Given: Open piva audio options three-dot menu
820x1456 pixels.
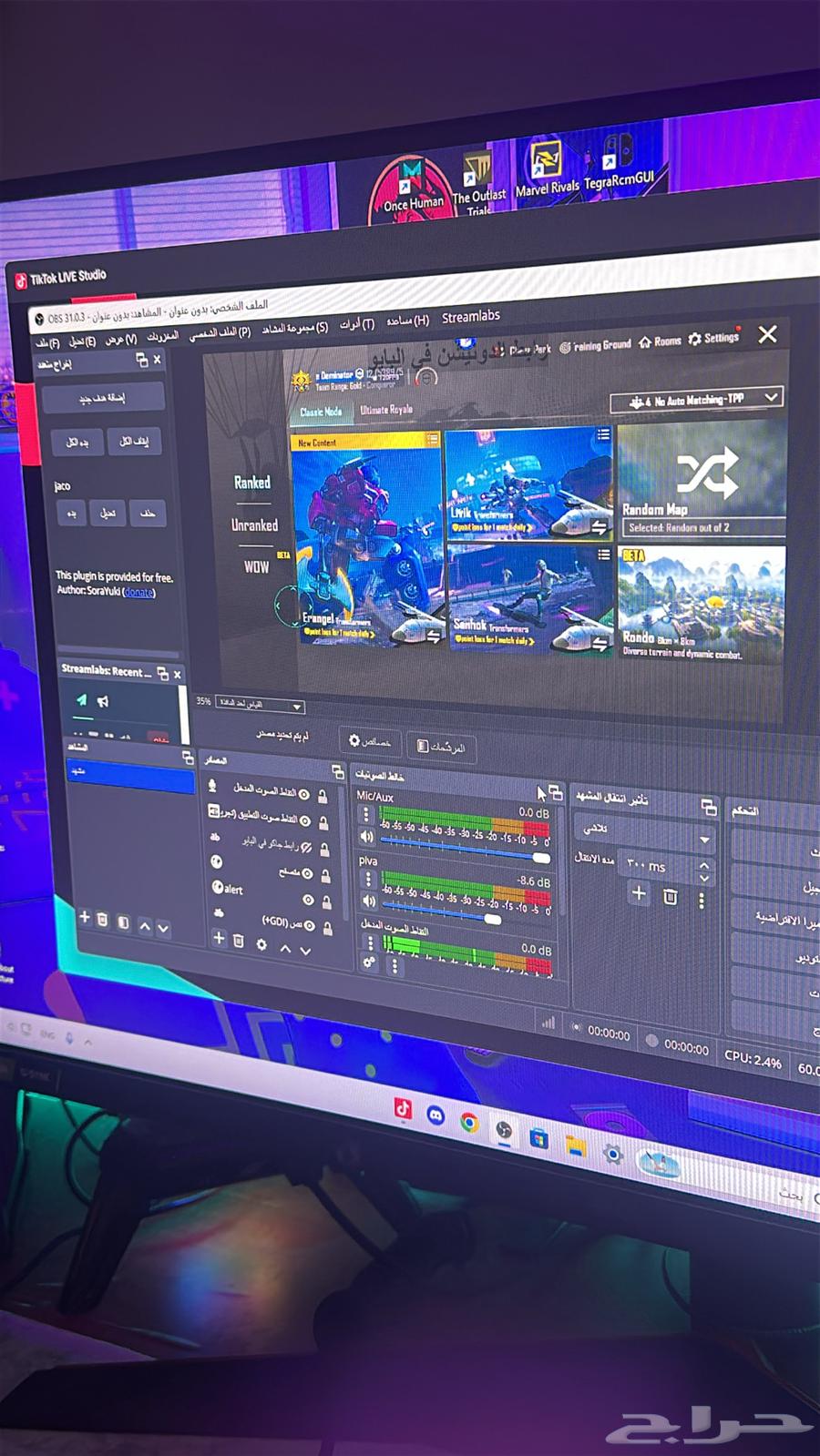Looking at the screenshot, I should pos(368,879).
